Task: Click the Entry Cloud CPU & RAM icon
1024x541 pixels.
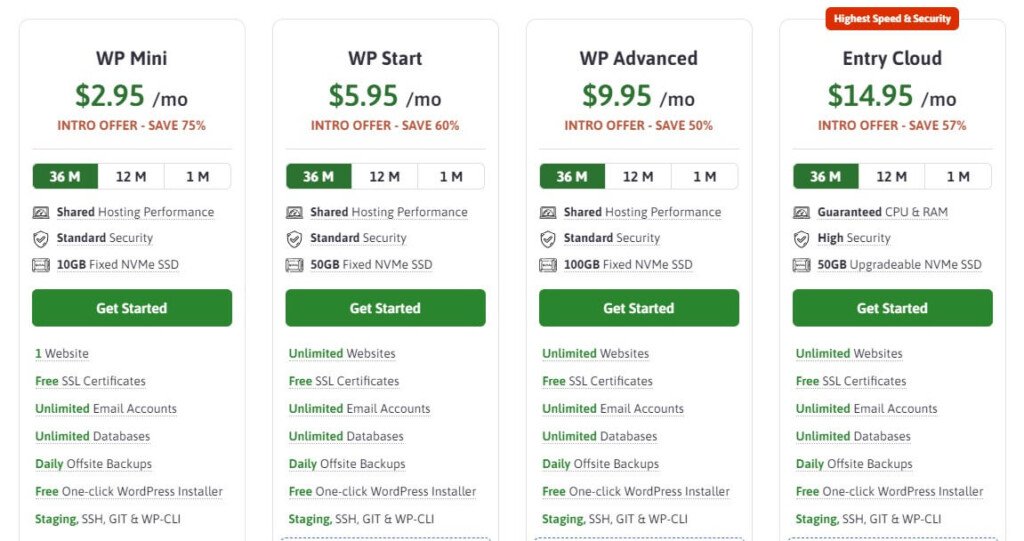Action: click(802, 212)
